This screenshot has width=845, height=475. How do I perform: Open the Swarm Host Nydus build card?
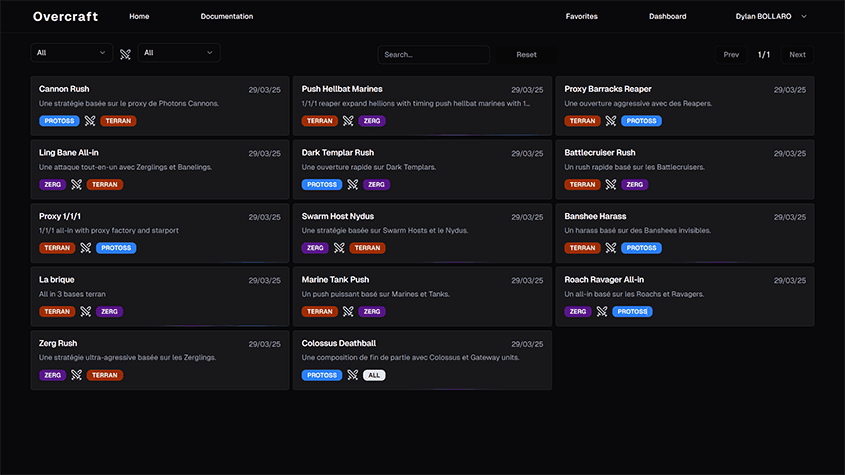[x=422, y=233]
